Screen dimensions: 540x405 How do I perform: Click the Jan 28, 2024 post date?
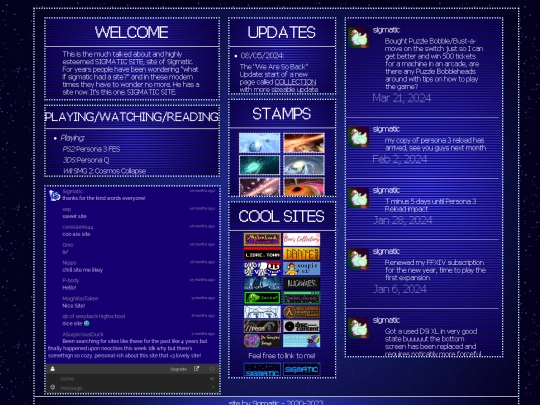point(403,220)
